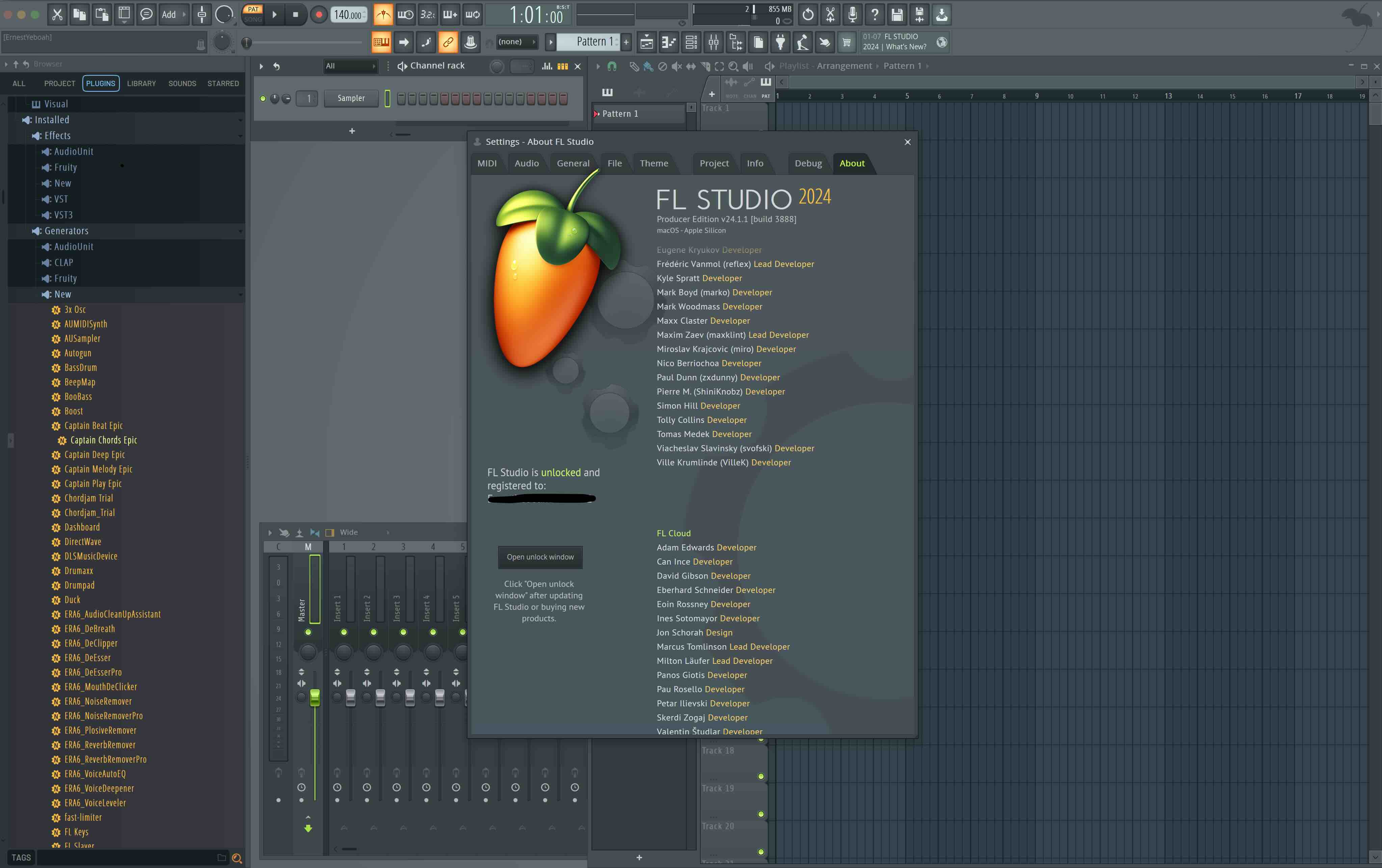The image size is (1382, 868).
Task: Click the 140.000 tempo field
Action: [x=348, y=14]
